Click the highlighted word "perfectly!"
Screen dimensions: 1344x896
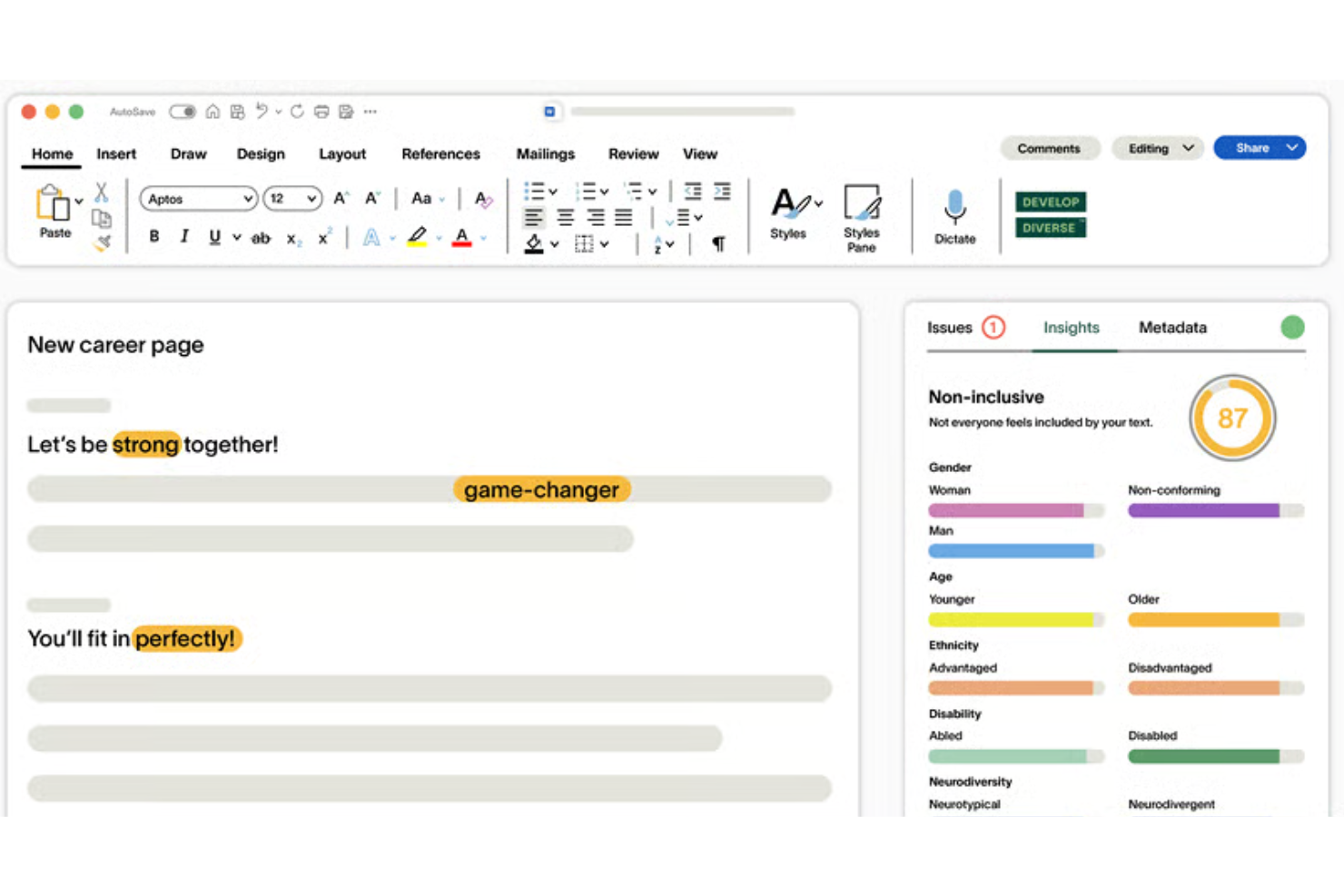click(x=186, y=639)
